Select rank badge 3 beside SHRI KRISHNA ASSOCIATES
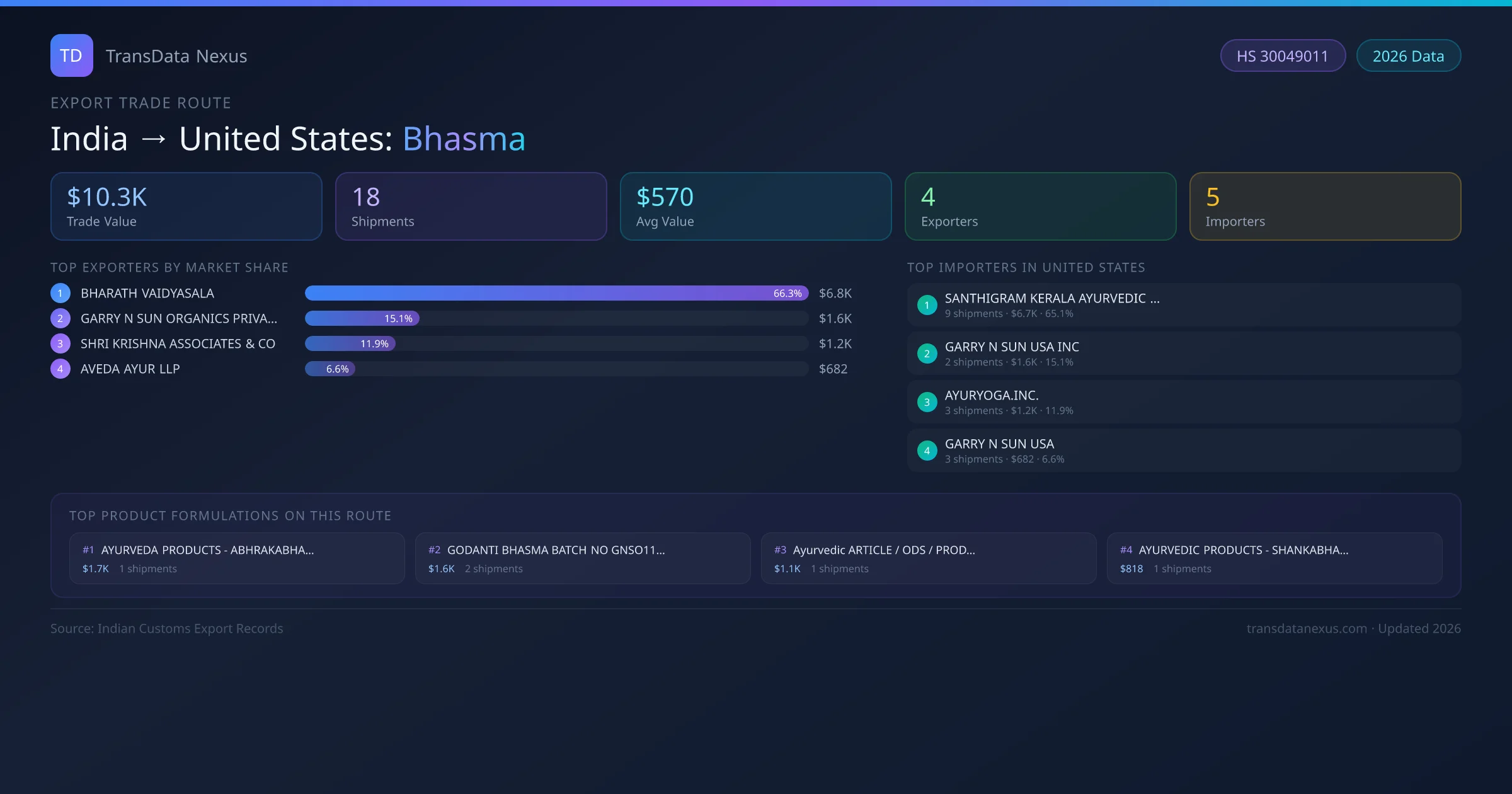Screen dimensions: 1512x794 click(x=60, y=343)
